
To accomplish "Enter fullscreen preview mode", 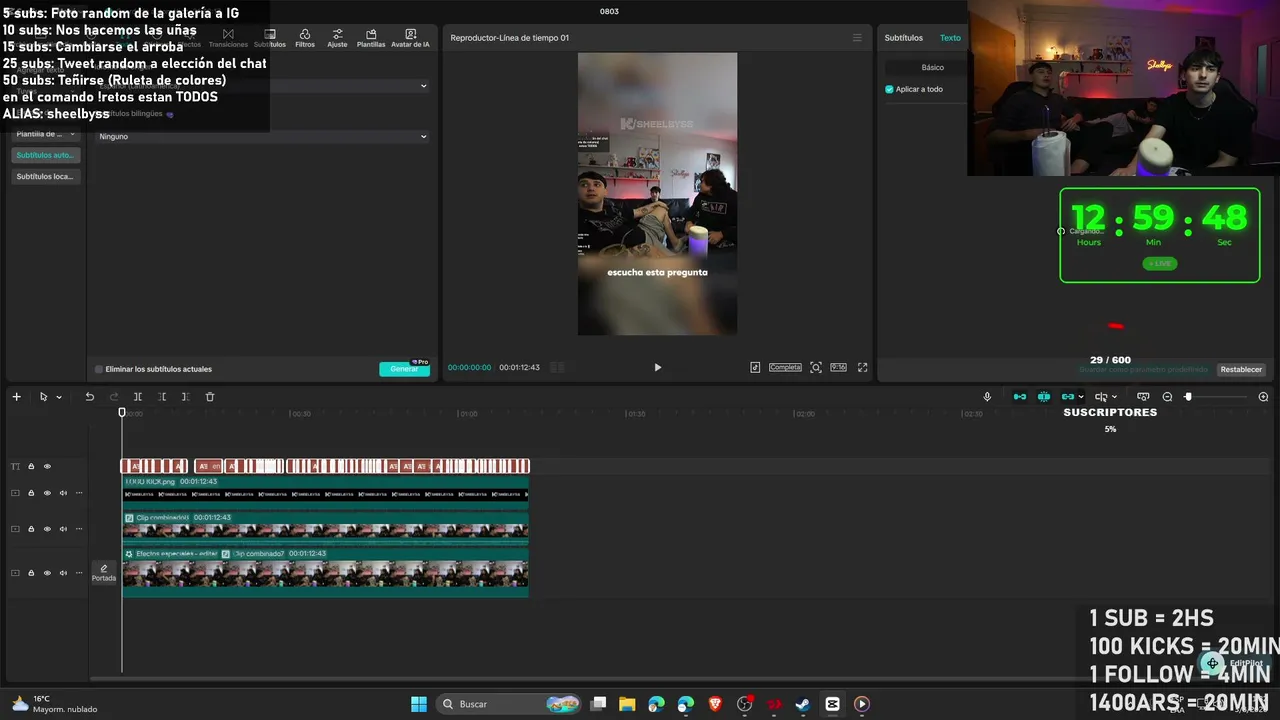I will 863,367.
